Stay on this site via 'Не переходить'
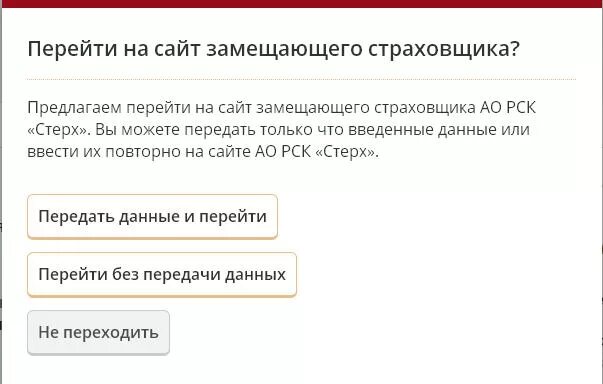603x384 pixels. [x=98, y=332]
